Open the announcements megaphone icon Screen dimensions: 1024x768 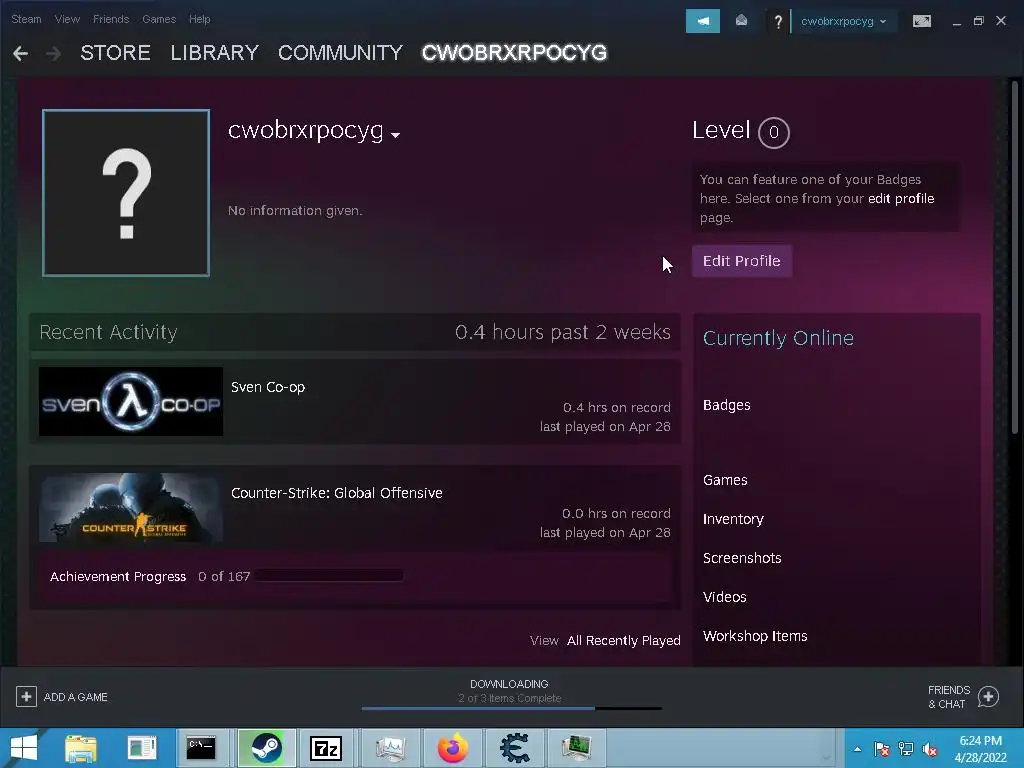(x=703, y=21)
